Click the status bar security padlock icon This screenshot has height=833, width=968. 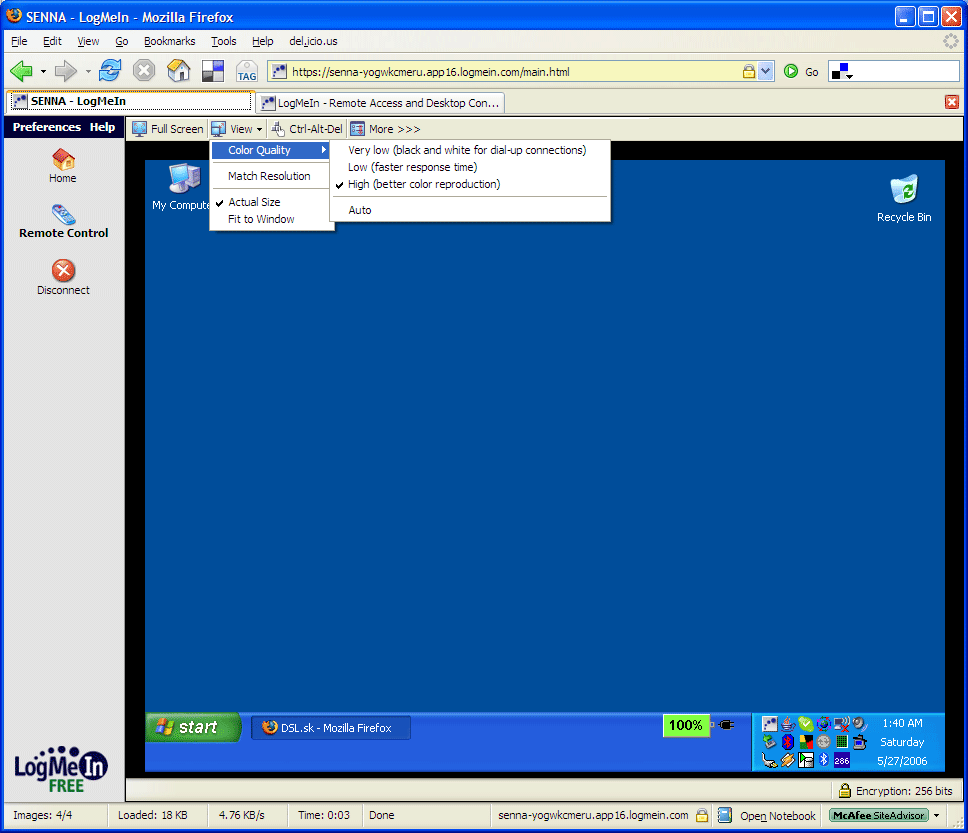(702, 815)
